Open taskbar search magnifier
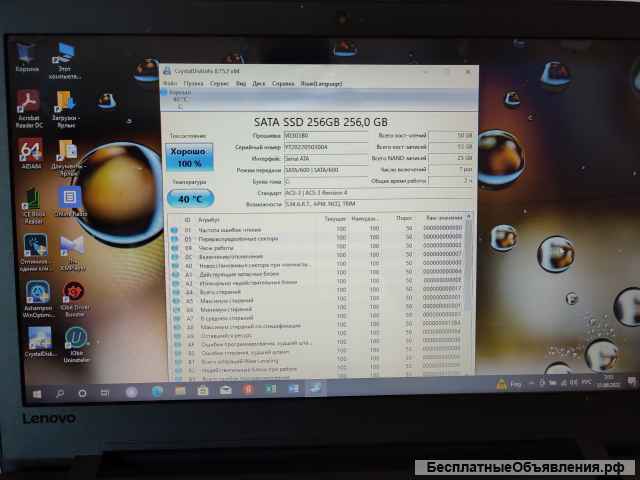 coord(60,393)
